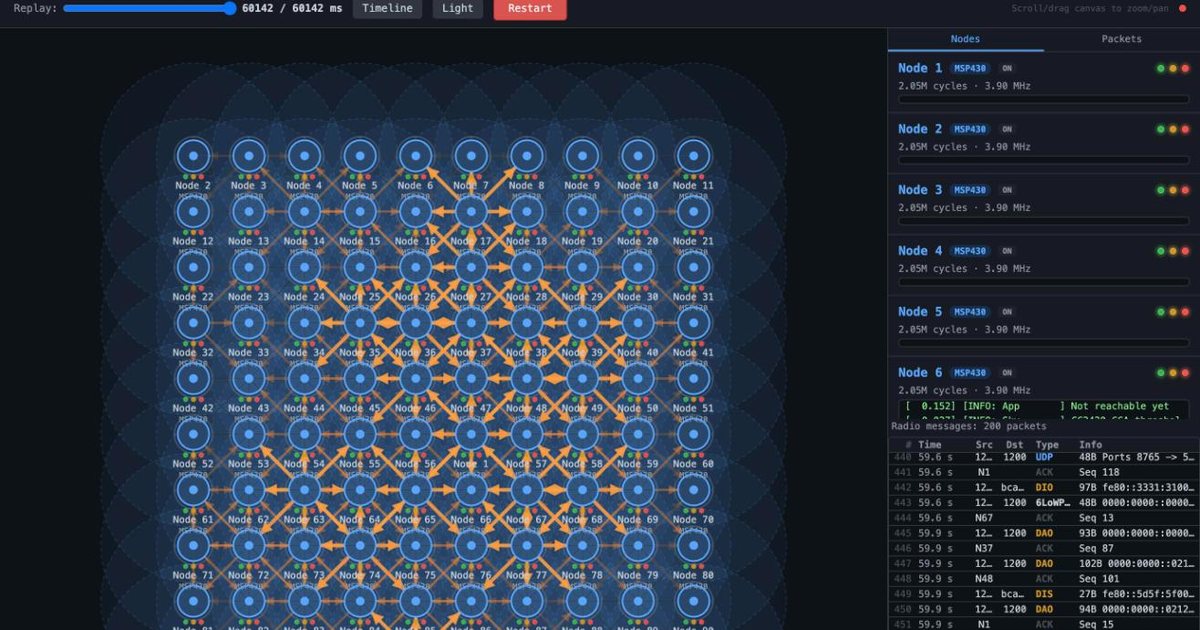Select the Node 31 mote in the grid
The width and height of the screenshot is (1200, 630).
(x=693, y=268)
